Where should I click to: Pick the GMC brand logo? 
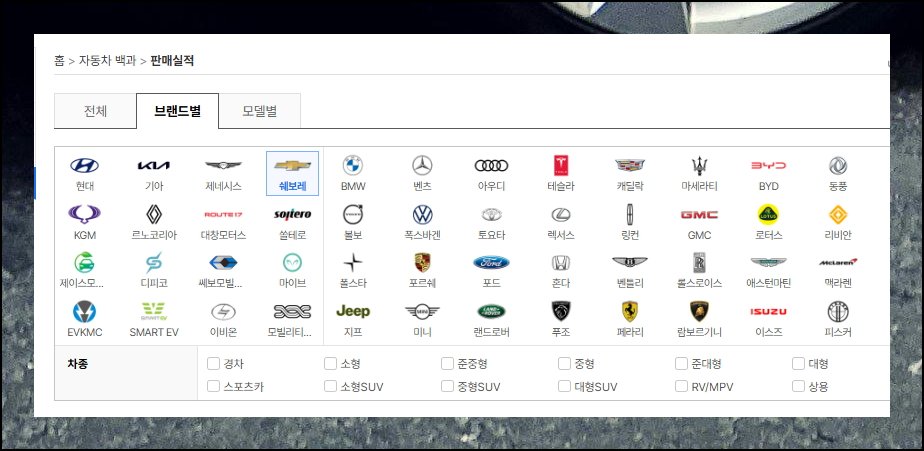[x=699, y=215]
